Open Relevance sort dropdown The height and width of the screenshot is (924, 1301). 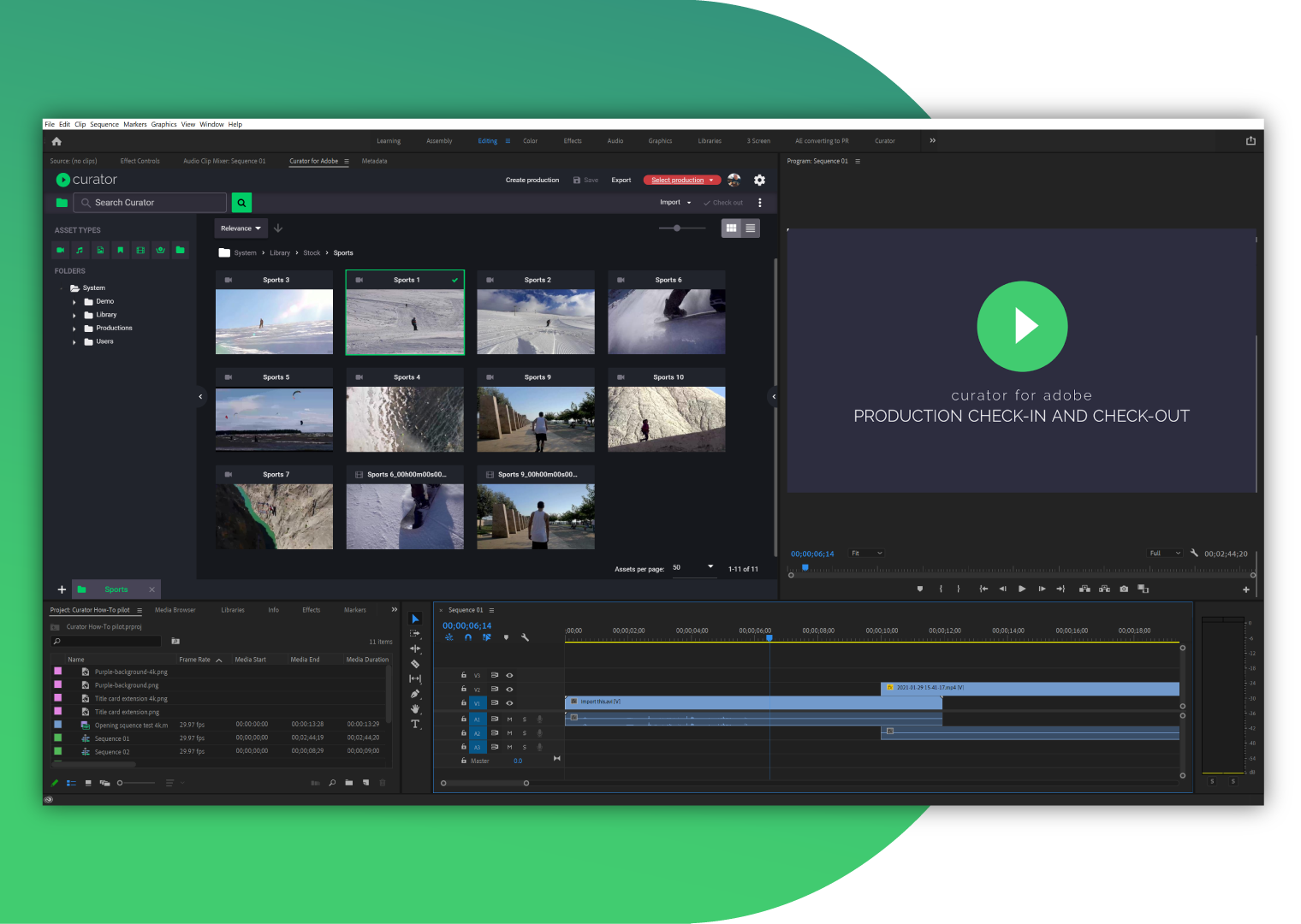click(x=241, y=228)
